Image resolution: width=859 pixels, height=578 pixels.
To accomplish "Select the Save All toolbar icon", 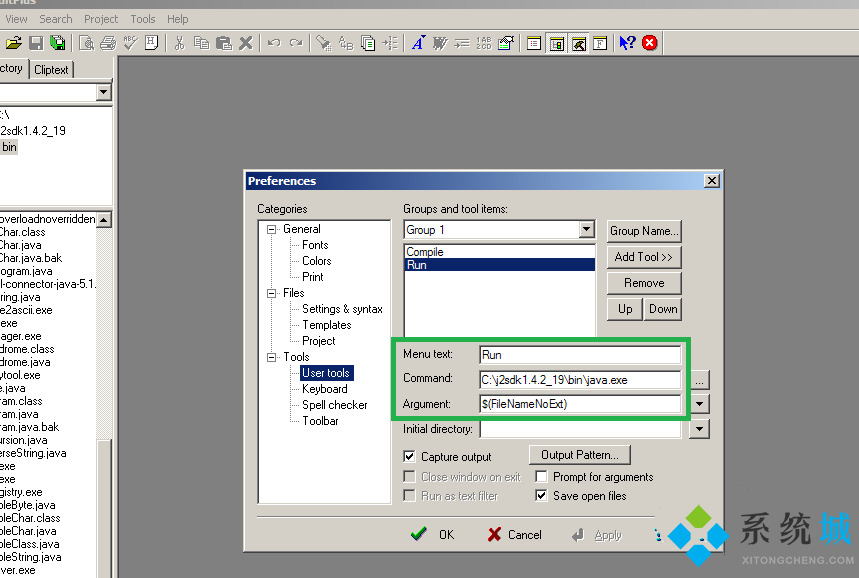I will tap(59, 42).
